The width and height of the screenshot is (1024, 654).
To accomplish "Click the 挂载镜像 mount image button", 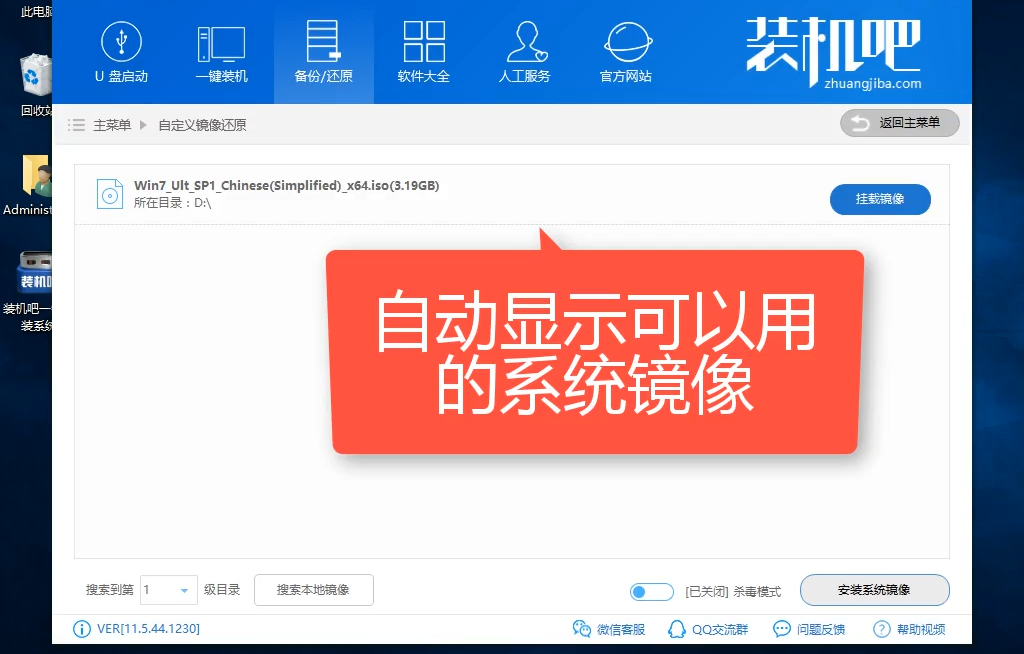I will point(880,199).
